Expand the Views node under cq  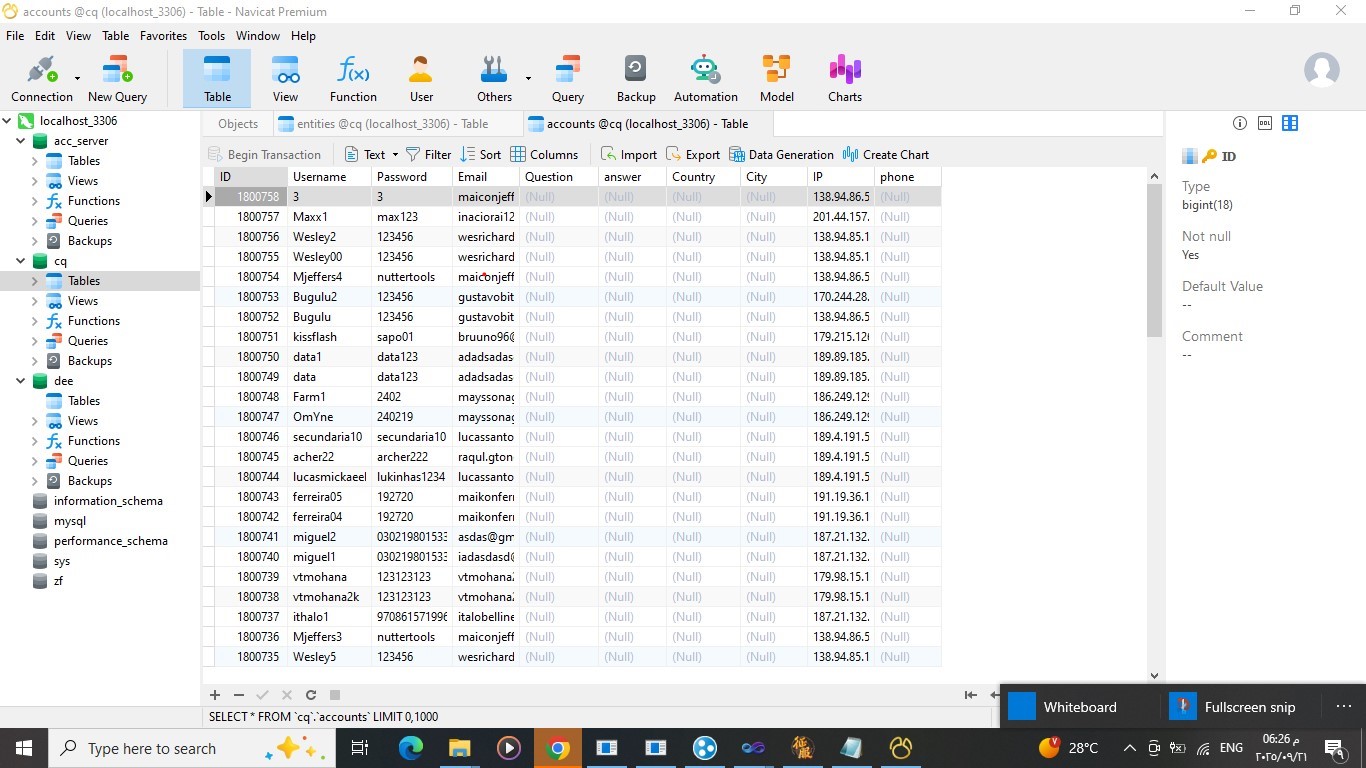click(35, 301)
